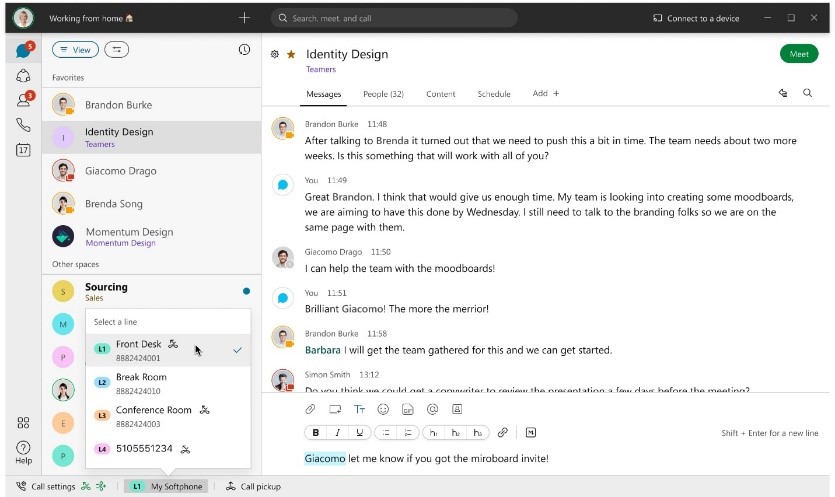Viewport: 835px width, 497px height.
Task: Expand the My Softphone line selector
Action: 167,487
